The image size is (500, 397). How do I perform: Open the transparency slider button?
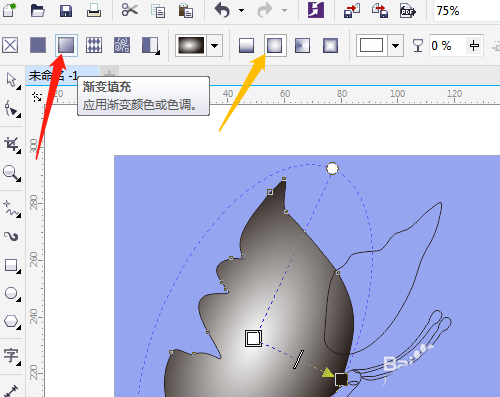[x=474, y=45]
